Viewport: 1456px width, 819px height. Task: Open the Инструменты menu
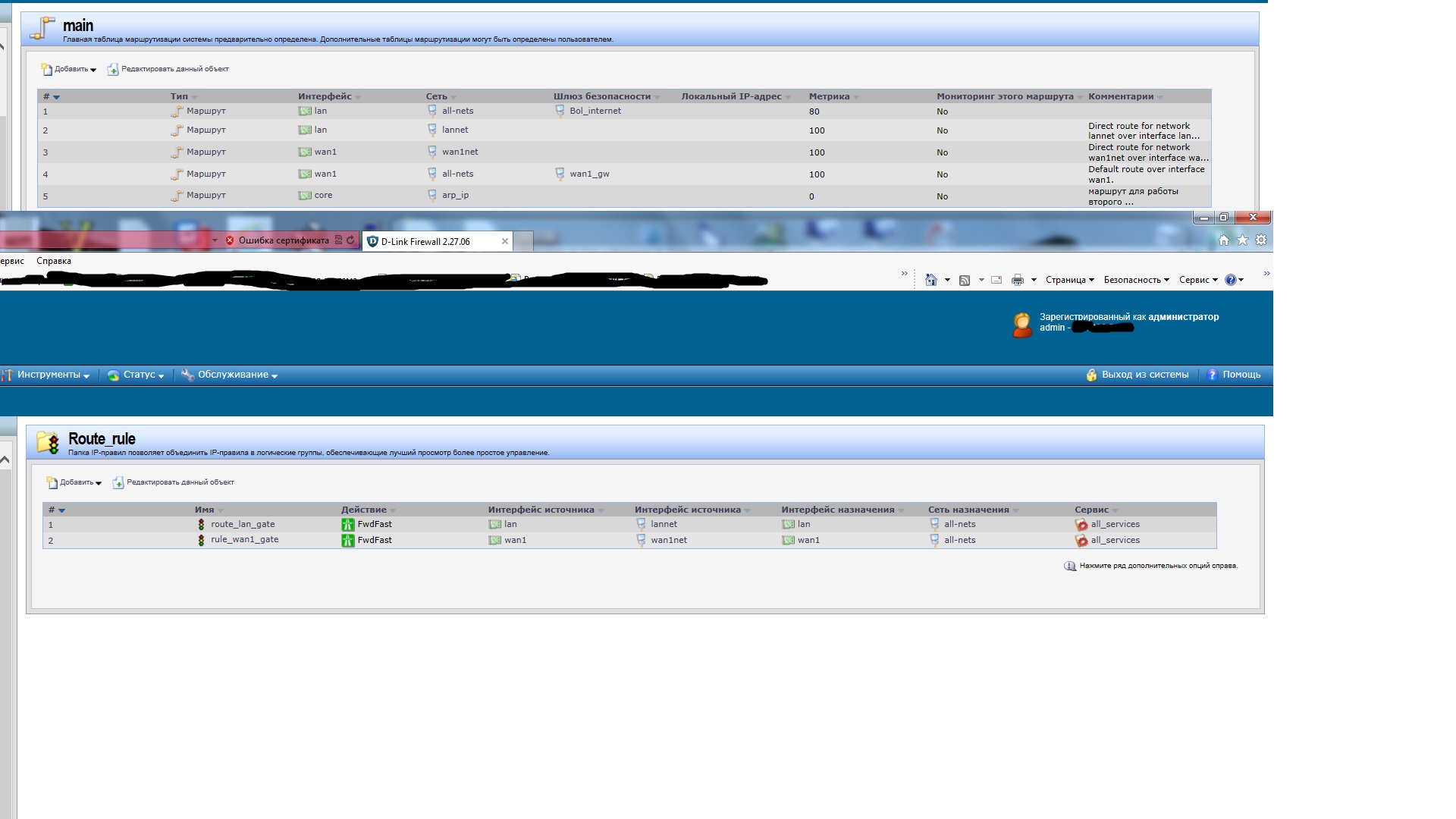pyautogui.click(x=49, y=375)
